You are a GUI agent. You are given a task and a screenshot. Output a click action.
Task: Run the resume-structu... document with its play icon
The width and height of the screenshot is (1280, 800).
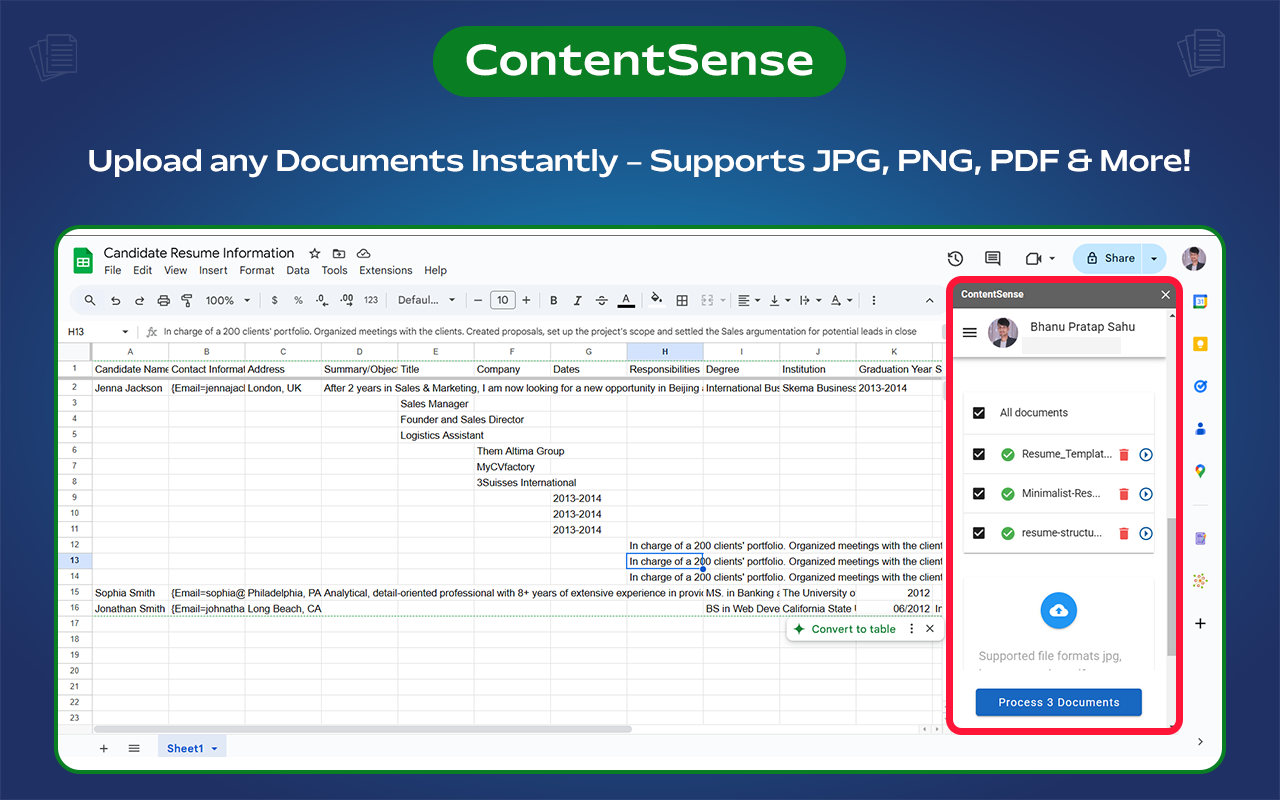1146,533
